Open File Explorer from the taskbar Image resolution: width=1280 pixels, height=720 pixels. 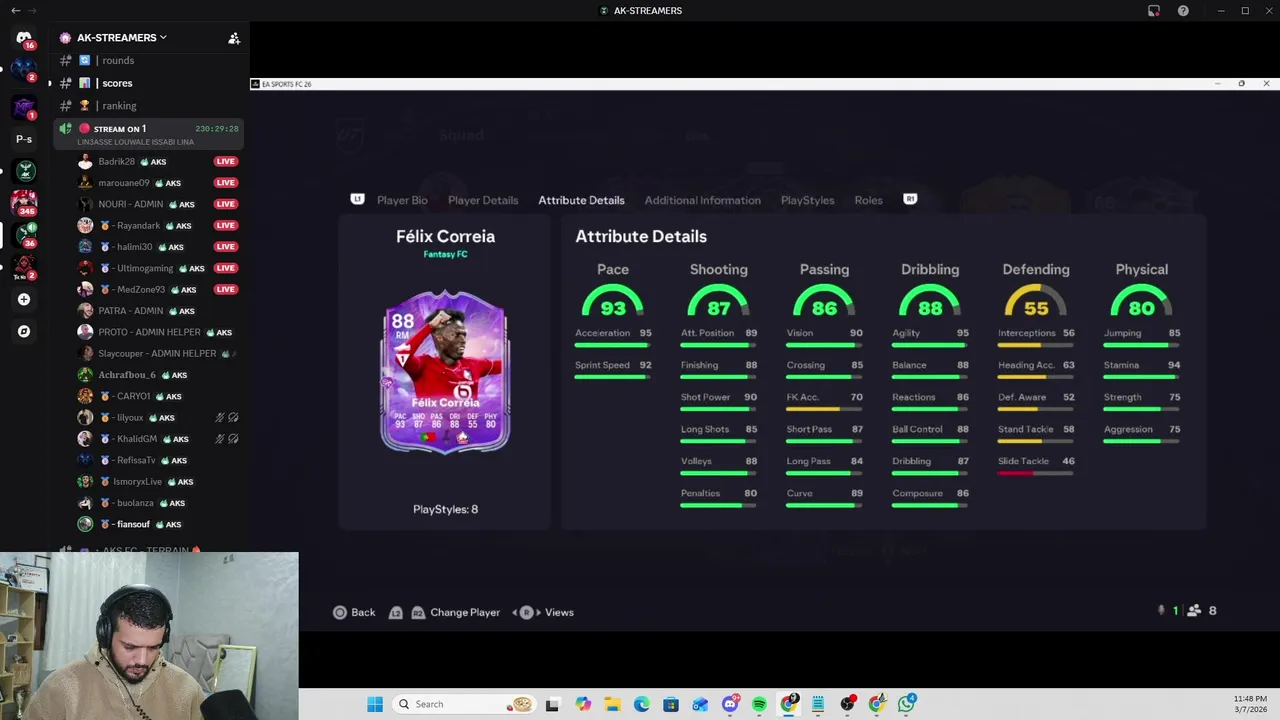pos(612,704)
